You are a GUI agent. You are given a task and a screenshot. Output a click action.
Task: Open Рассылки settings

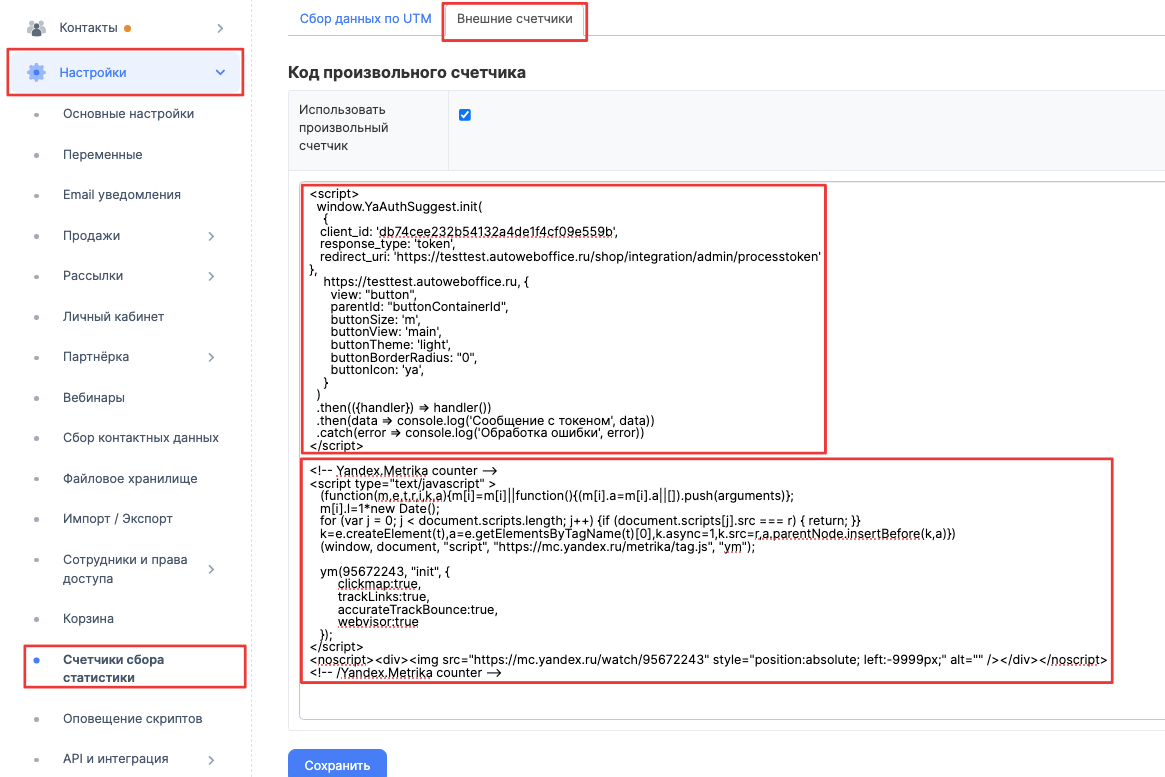93,276
